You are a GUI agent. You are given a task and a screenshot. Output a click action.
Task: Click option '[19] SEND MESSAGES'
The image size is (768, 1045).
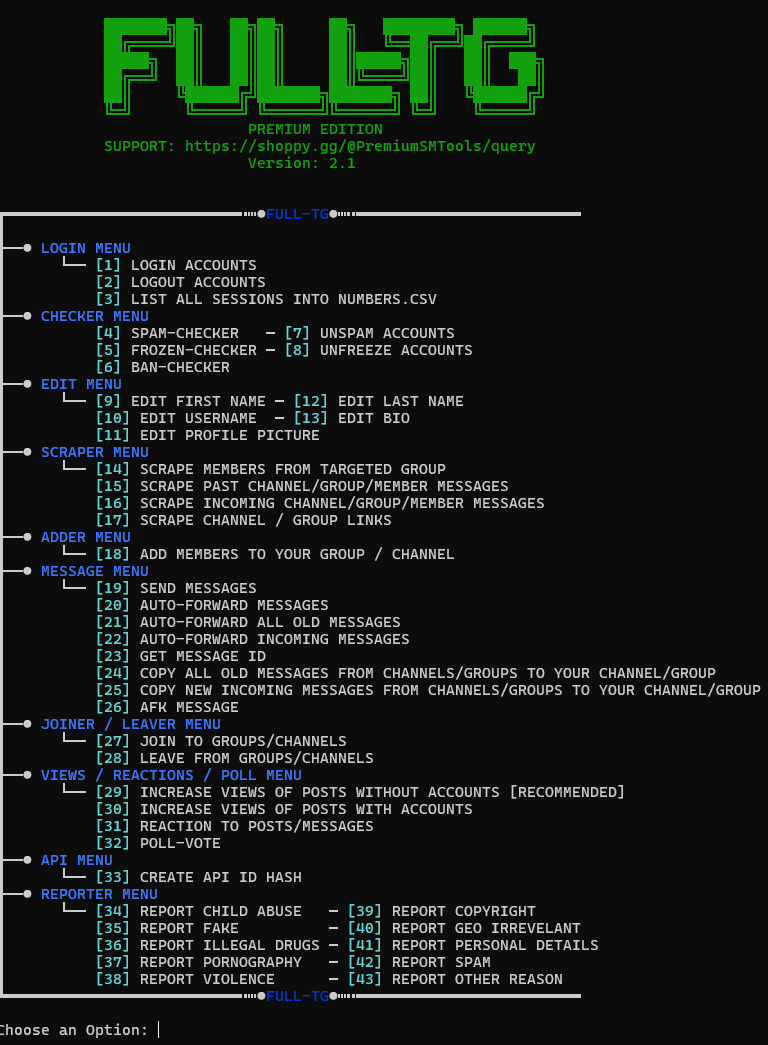pyautogui.click(x=176, y=588)
